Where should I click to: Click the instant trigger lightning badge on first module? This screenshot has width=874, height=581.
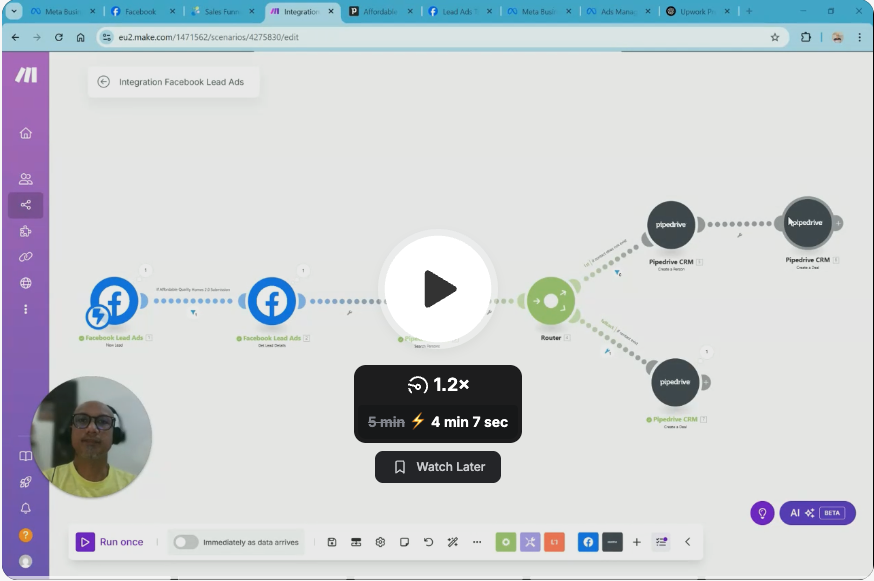[98, 316]
